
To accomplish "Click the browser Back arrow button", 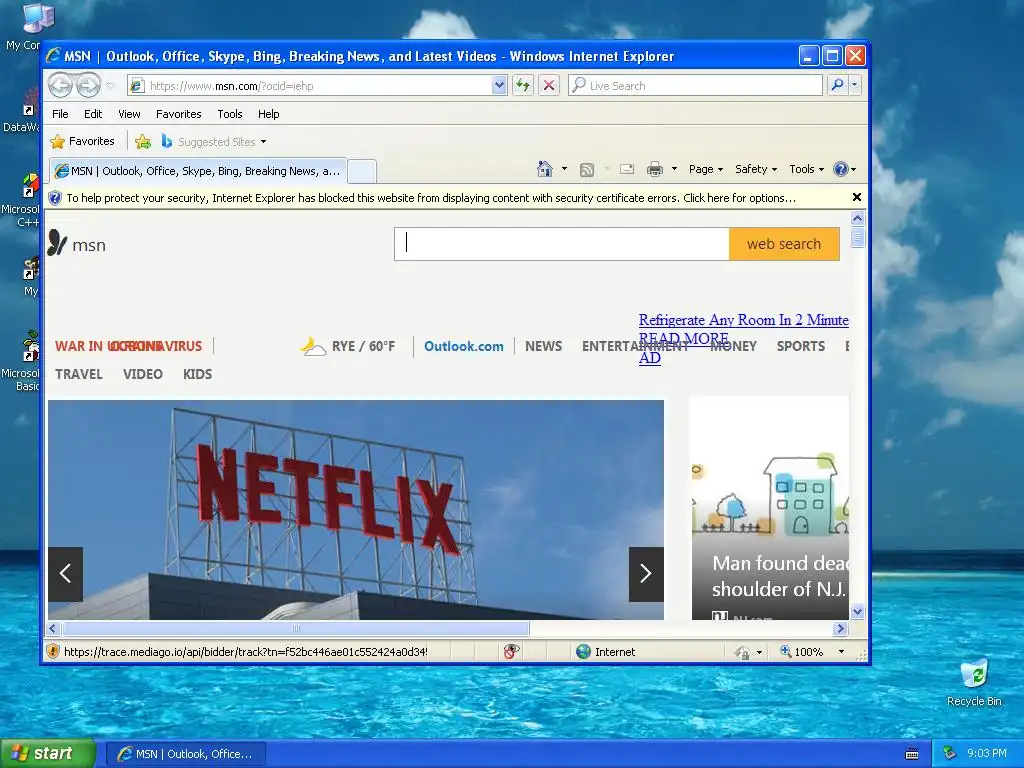I will coord(60,86).
